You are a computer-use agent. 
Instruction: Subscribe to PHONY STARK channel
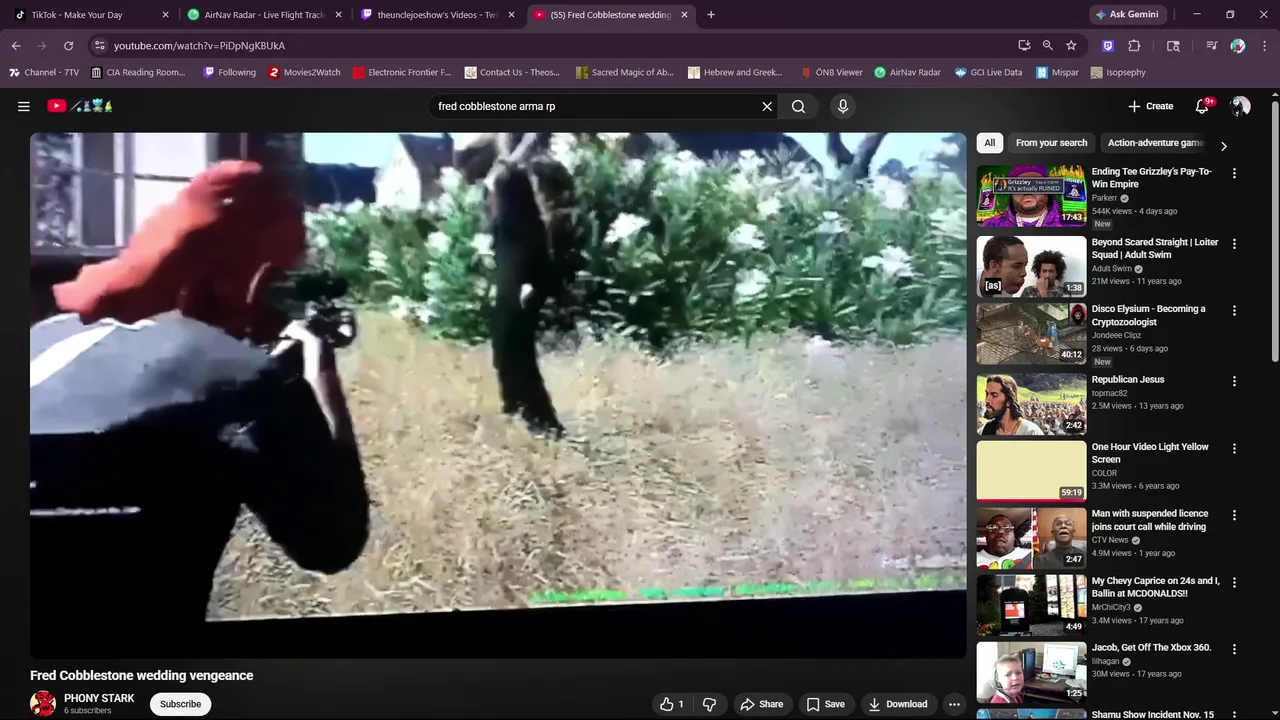[180, 704]
